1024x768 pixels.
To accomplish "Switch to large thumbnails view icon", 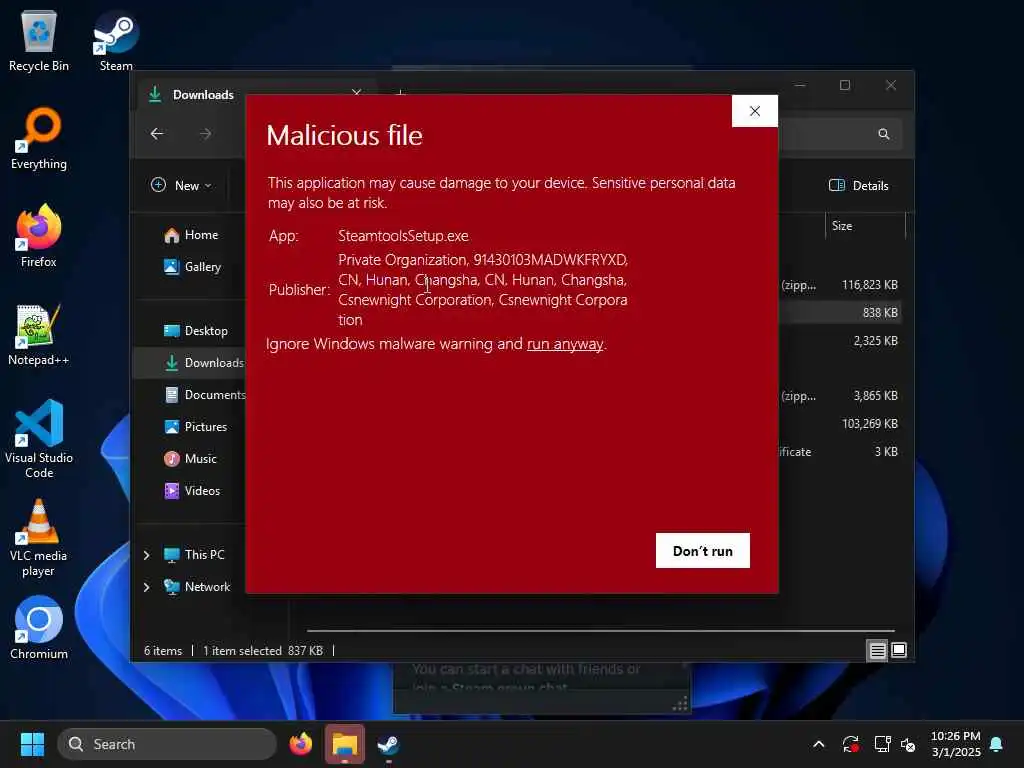I will (899, 650).
